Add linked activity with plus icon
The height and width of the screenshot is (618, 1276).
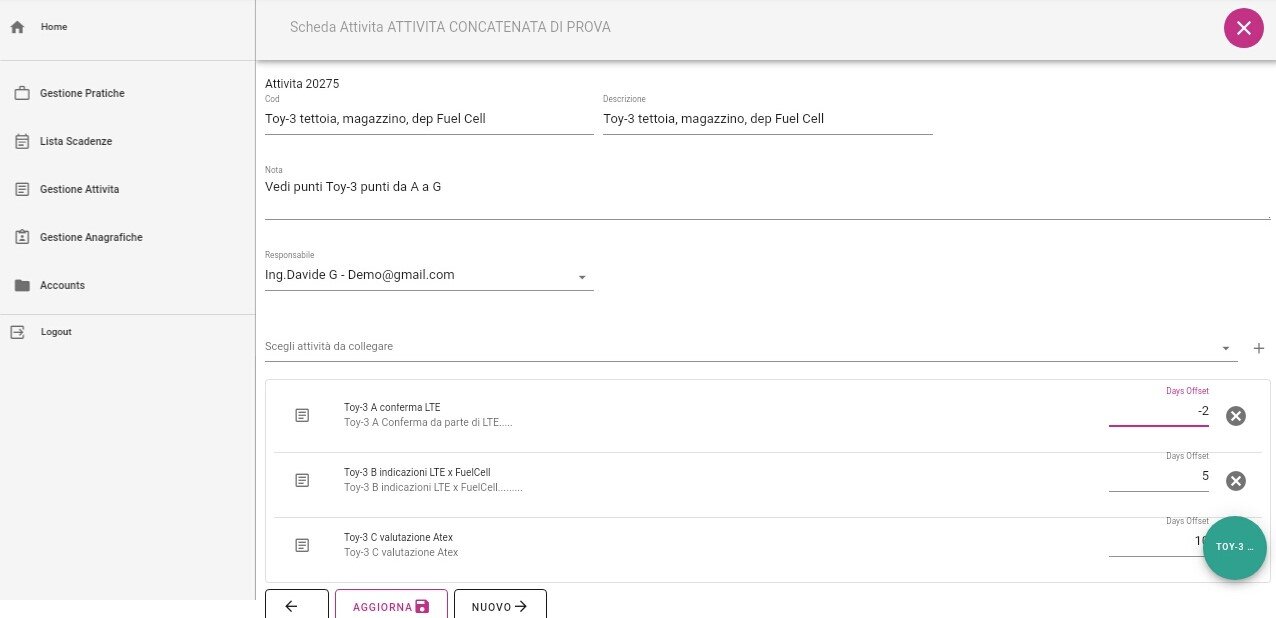(1259, 348)
